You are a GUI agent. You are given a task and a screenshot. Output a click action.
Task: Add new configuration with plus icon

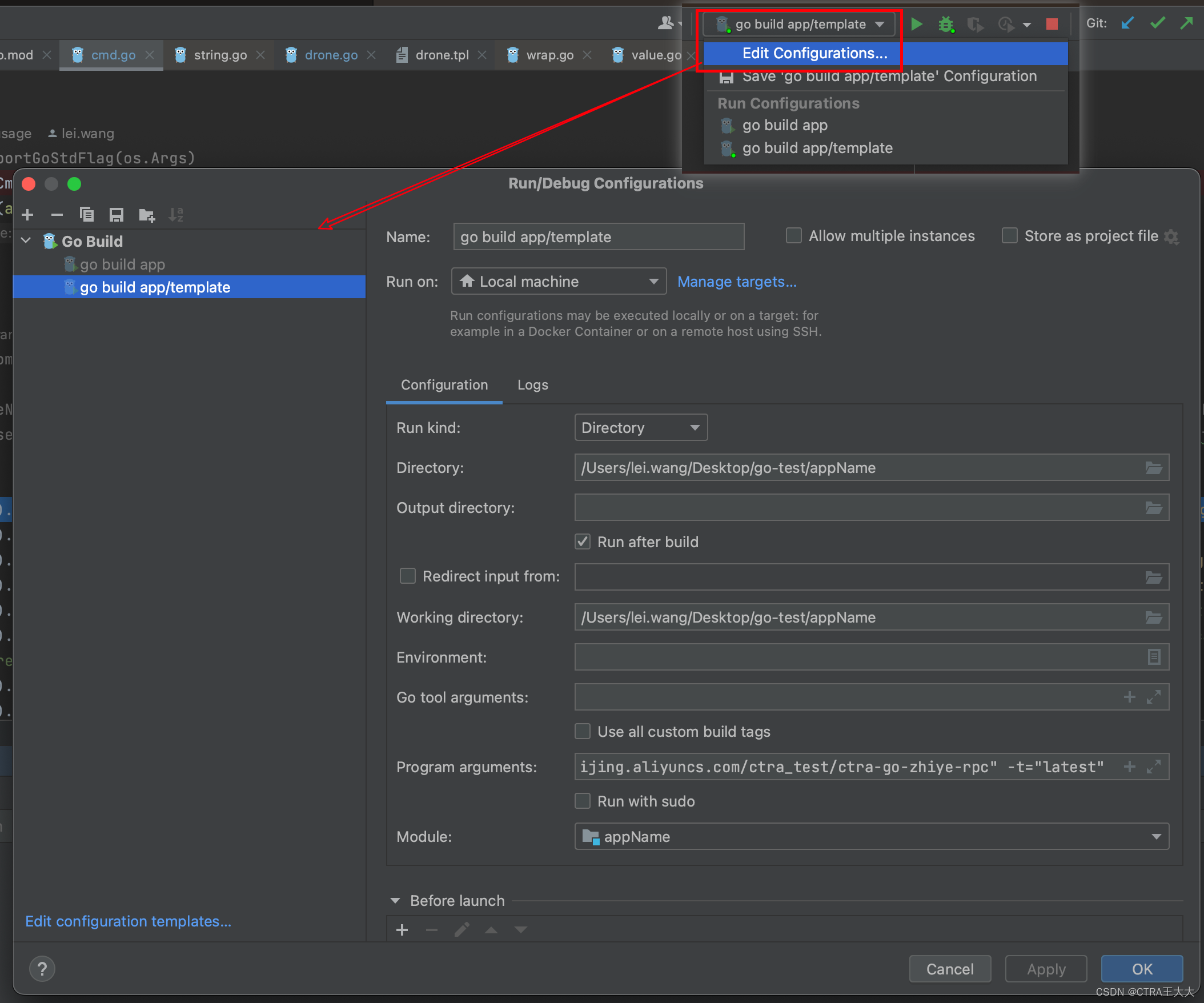27,215
